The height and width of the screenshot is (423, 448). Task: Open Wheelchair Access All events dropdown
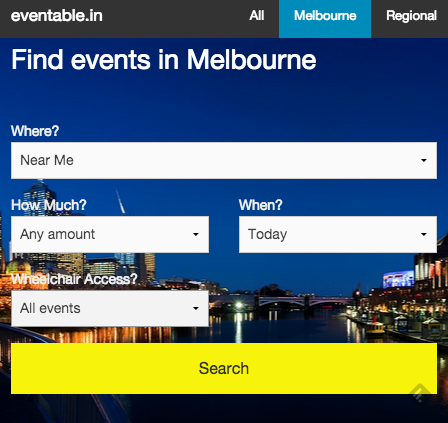pyautogui.click(x=110, y=308)
